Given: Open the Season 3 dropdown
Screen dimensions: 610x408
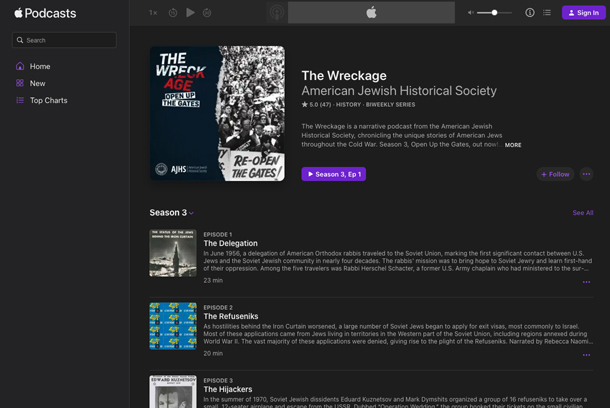Looking at the screenshot, I should [x=172, y=213].
